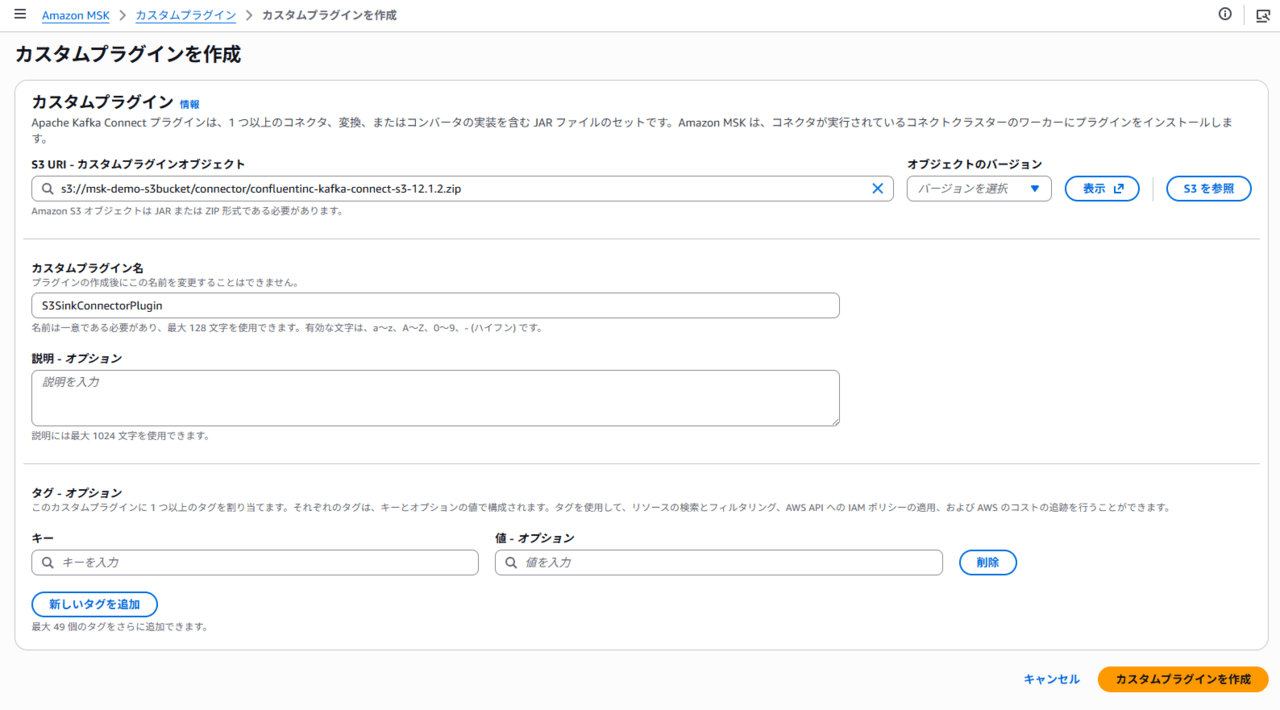Click into the 説明 description textarea

pos(435,398)
